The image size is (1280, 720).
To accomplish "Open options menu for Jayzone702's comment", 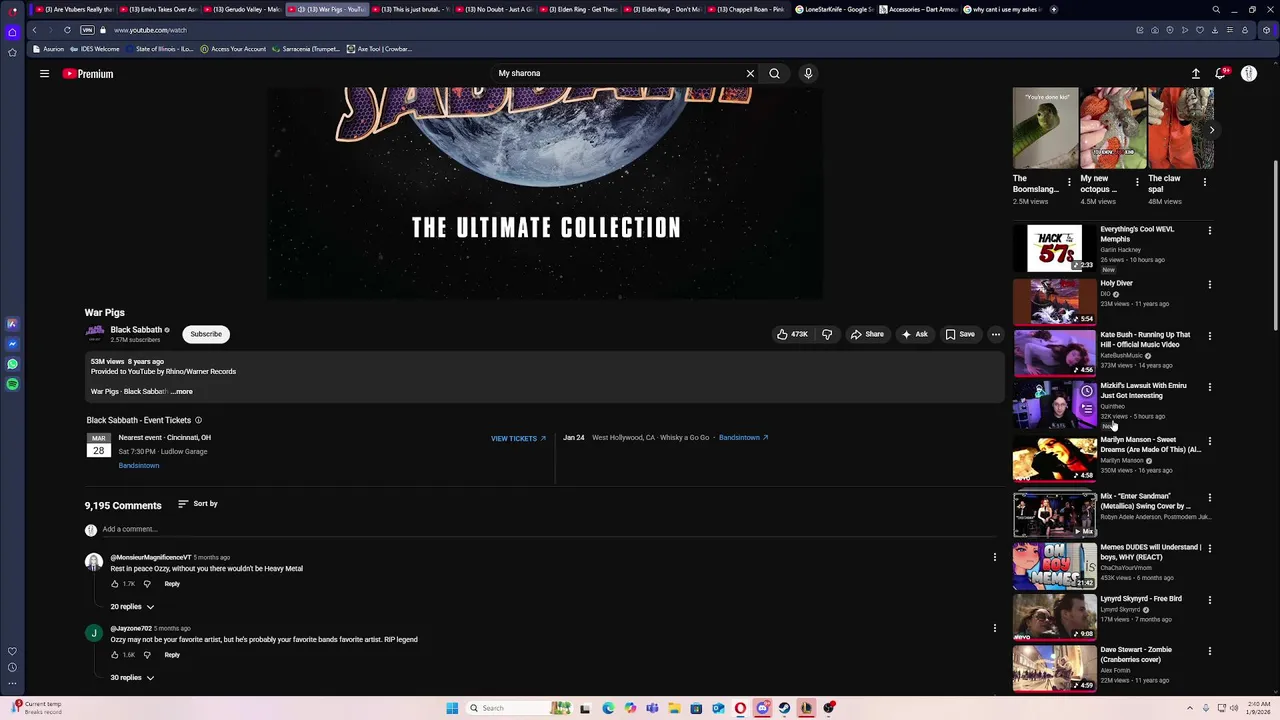I will (x=994, y=628).
